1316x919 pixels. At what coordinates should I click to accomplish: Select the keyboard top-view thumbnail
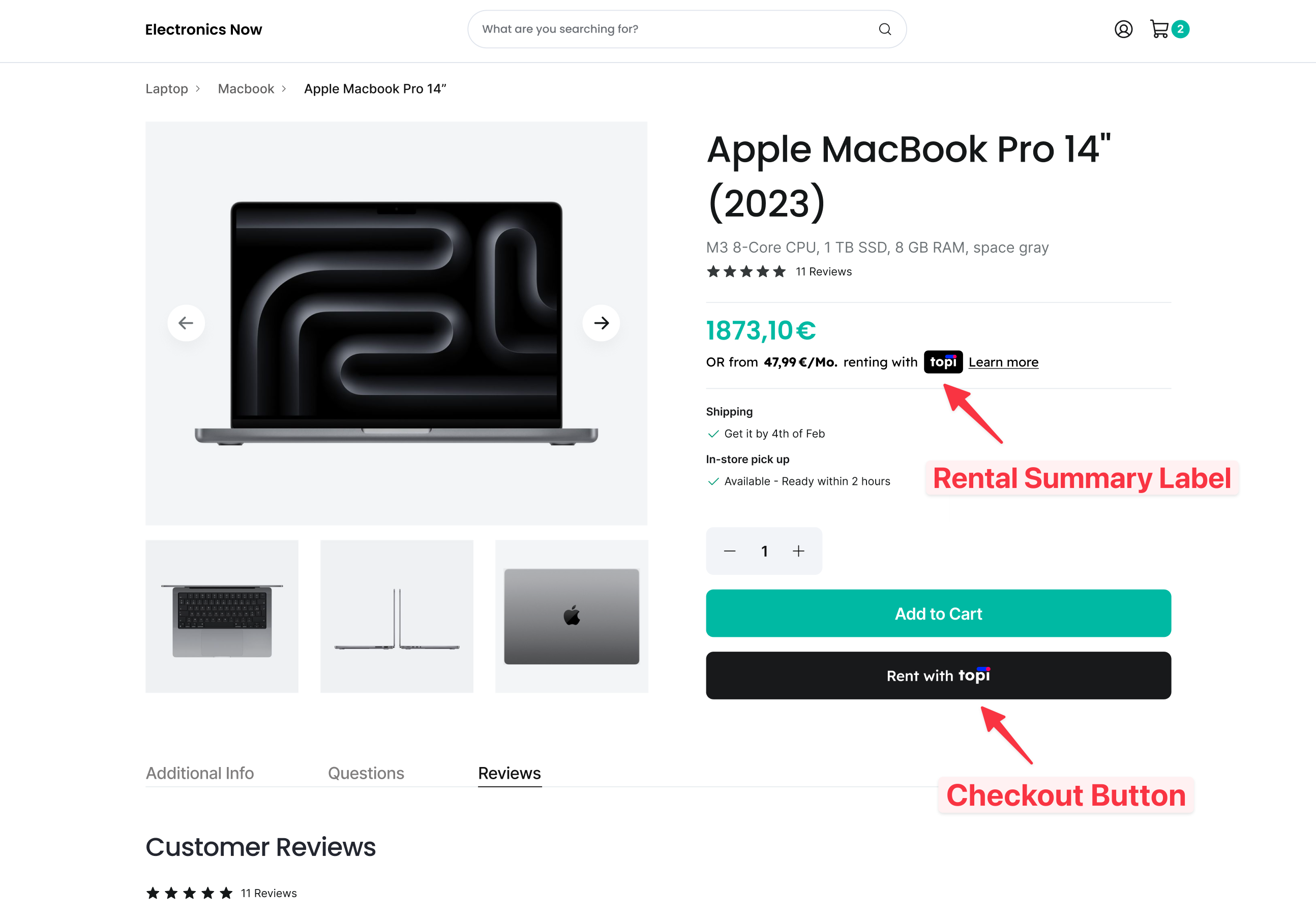pos(222,617)
